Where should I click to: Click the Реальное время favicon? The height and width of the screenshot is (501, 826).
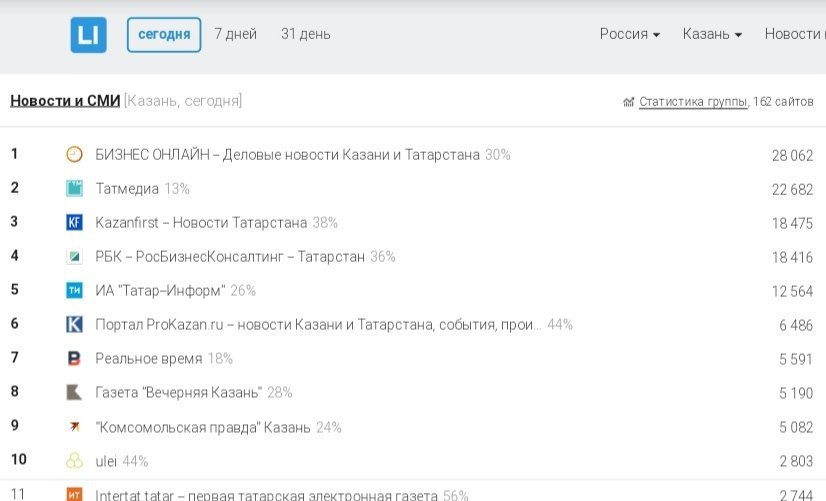pos(74,359)
